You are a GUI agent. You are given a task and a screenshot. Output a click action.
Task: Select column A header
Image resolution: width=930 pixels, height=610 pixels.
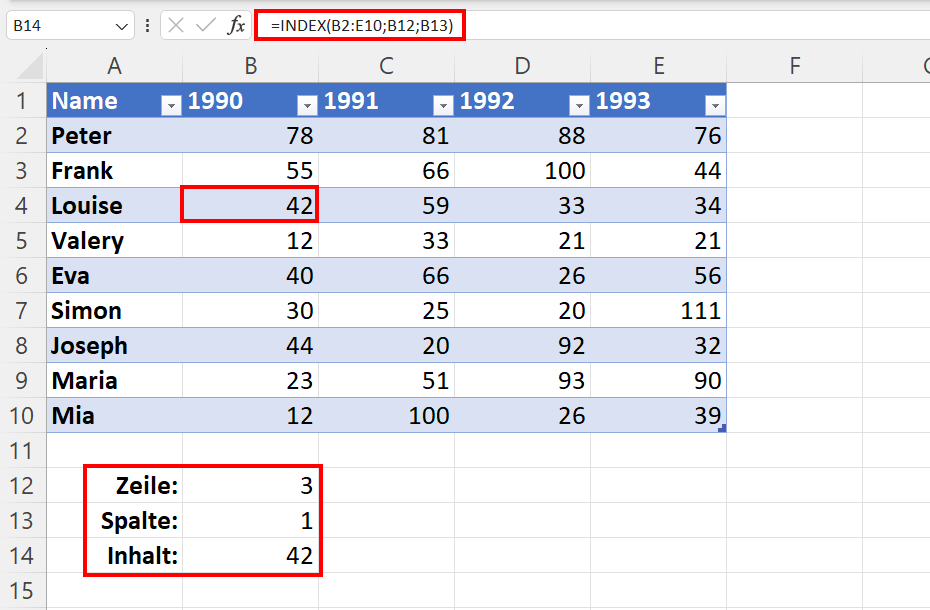(x=114, y=66)
